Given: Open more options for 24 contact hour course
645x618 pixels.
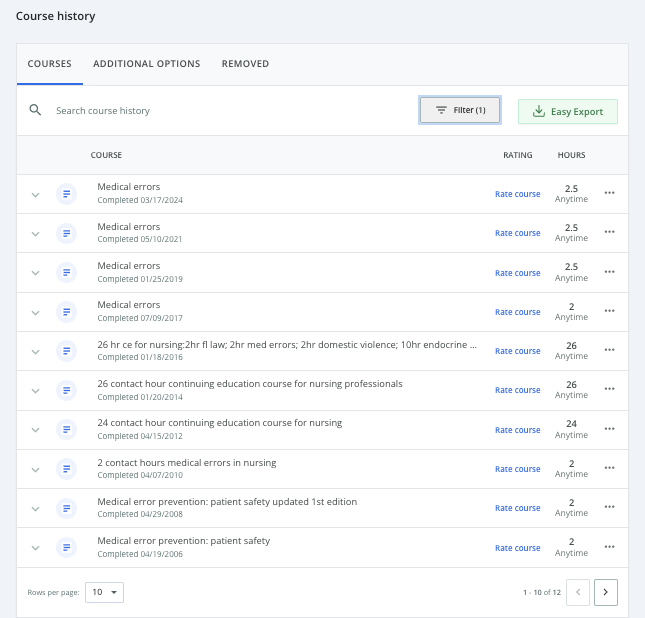Looking at the screenshot, I should [609, 429].
